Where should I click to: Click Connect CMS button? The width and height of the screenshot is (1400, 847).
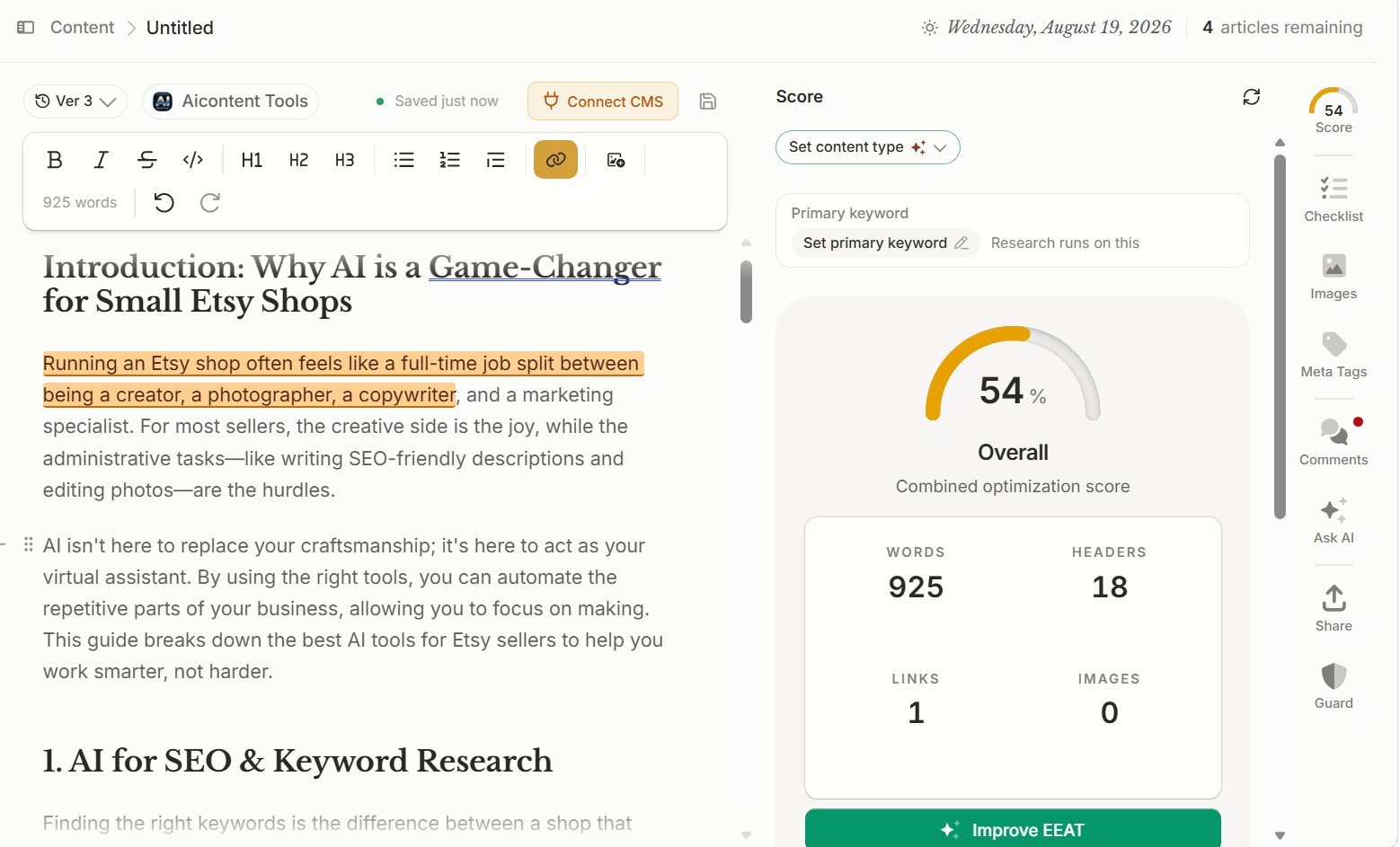(603, 101)
